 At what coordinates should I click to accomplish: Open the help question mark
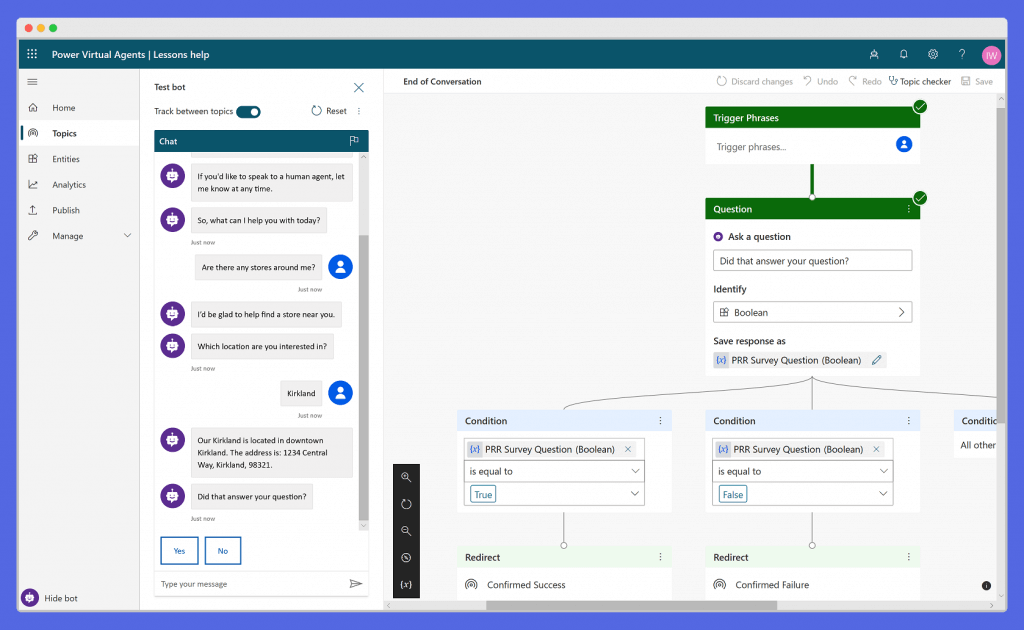click(962, 55)
